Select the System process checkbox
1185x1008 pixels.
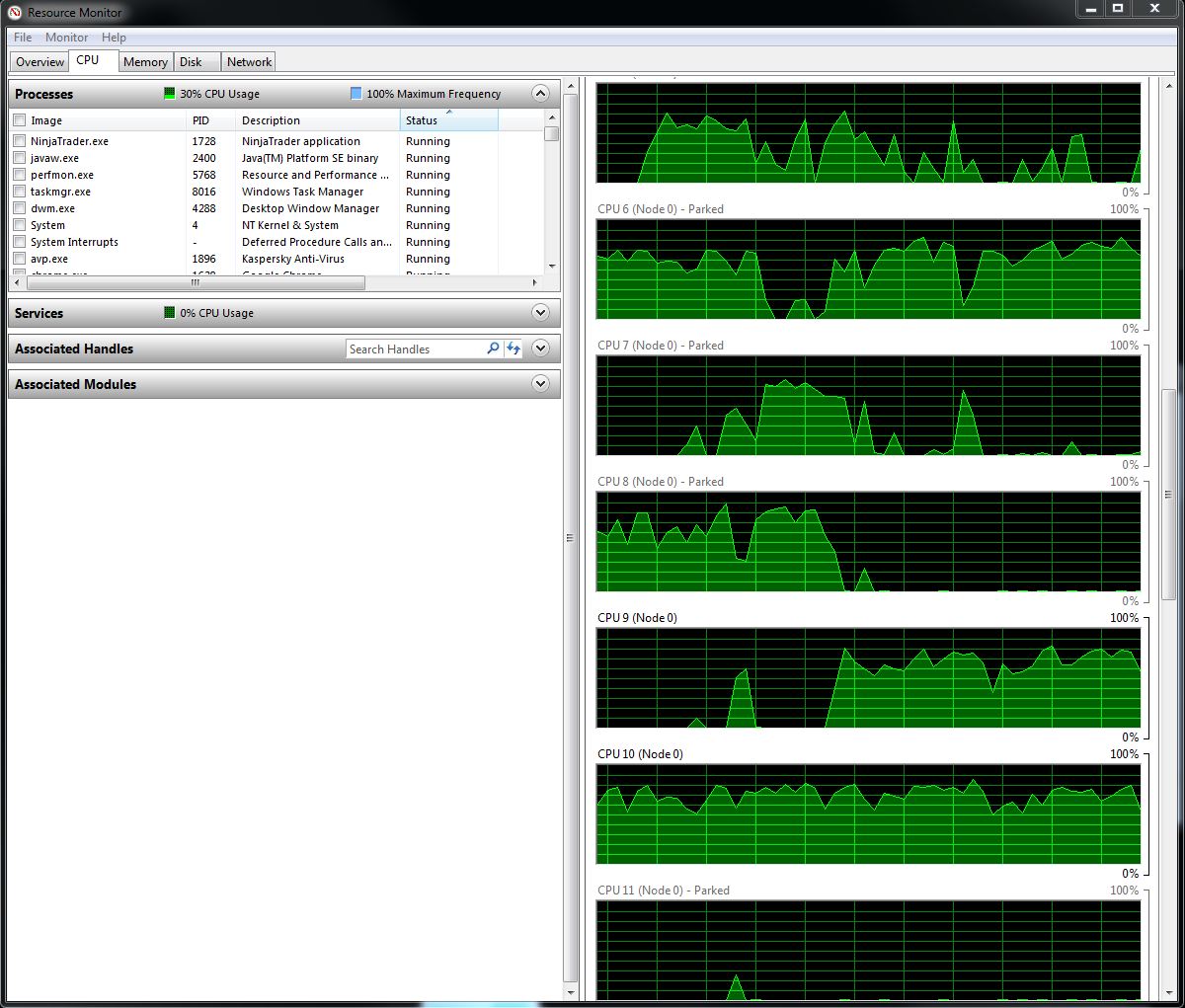(19, 225)
